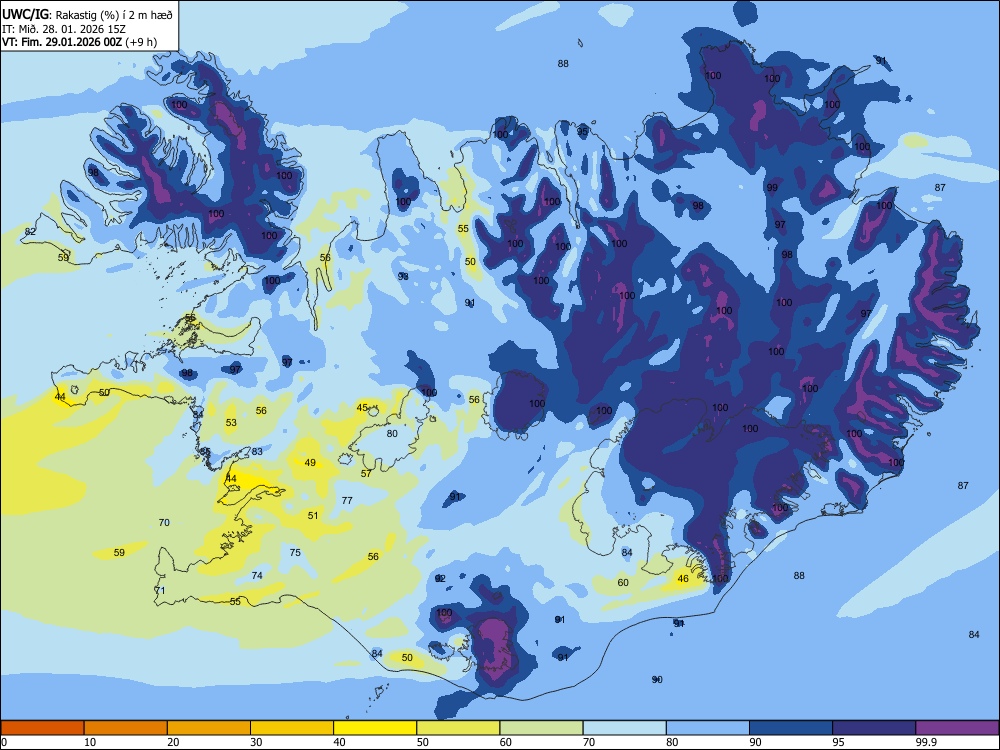Click the humidity value '49' on the map
Viewport: 1000px width, 750px height.
310,462
